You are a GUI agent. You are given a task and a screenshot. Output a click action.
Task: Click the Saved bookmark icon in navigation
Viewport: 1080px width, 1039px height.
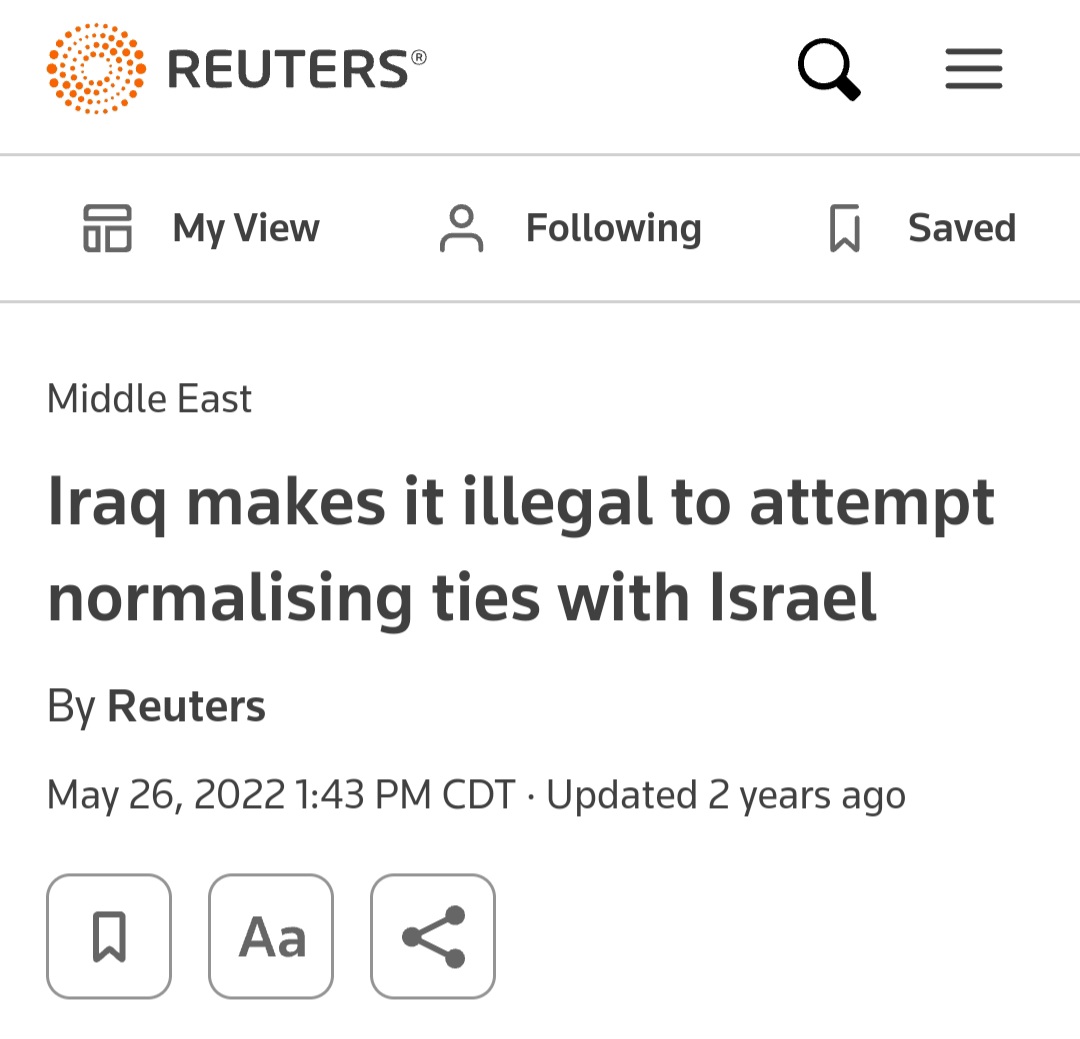click(x=845, y=228)
